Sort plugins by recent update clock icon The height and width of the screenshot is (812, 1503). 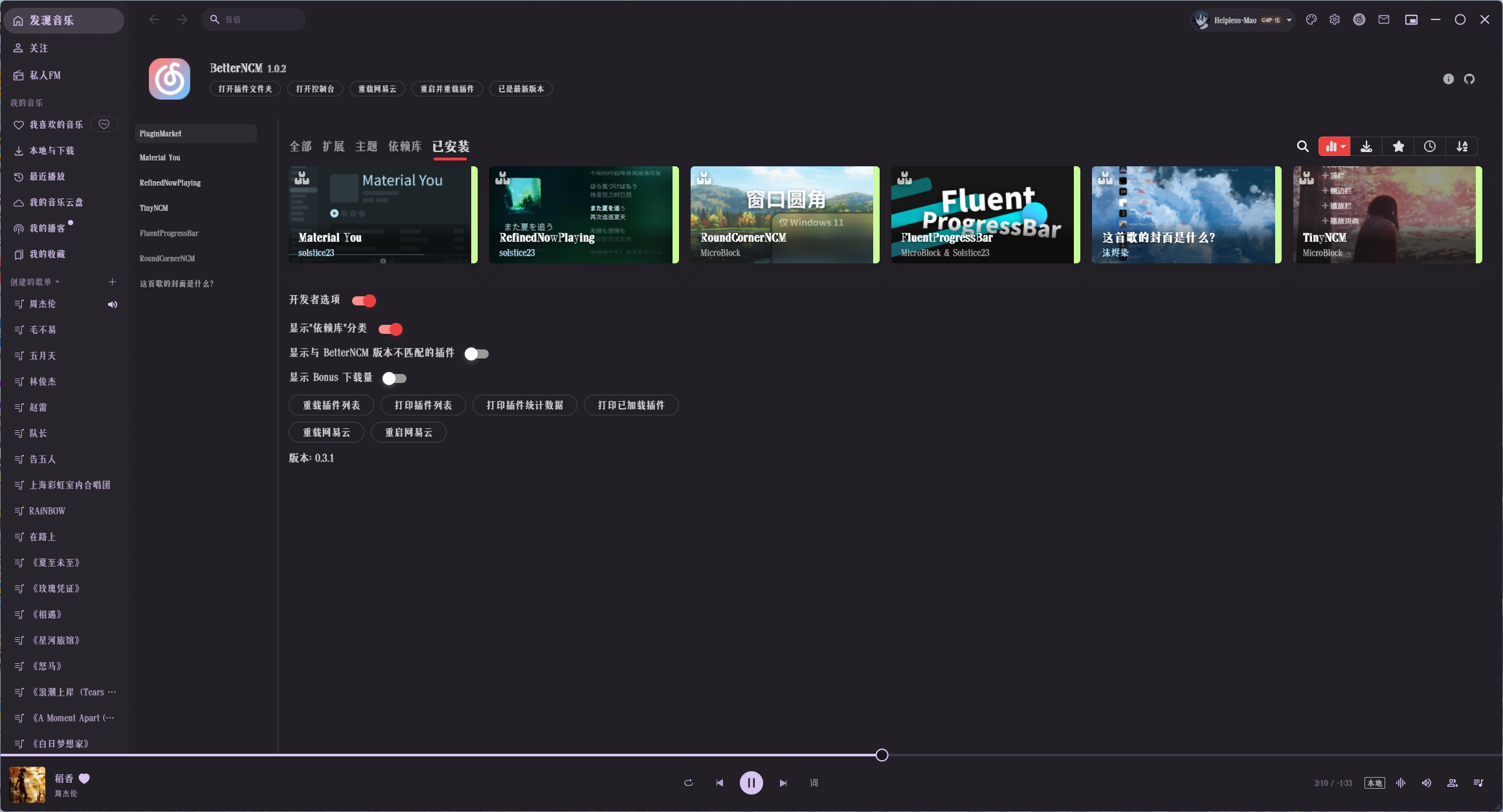(x=1430, y=146)
